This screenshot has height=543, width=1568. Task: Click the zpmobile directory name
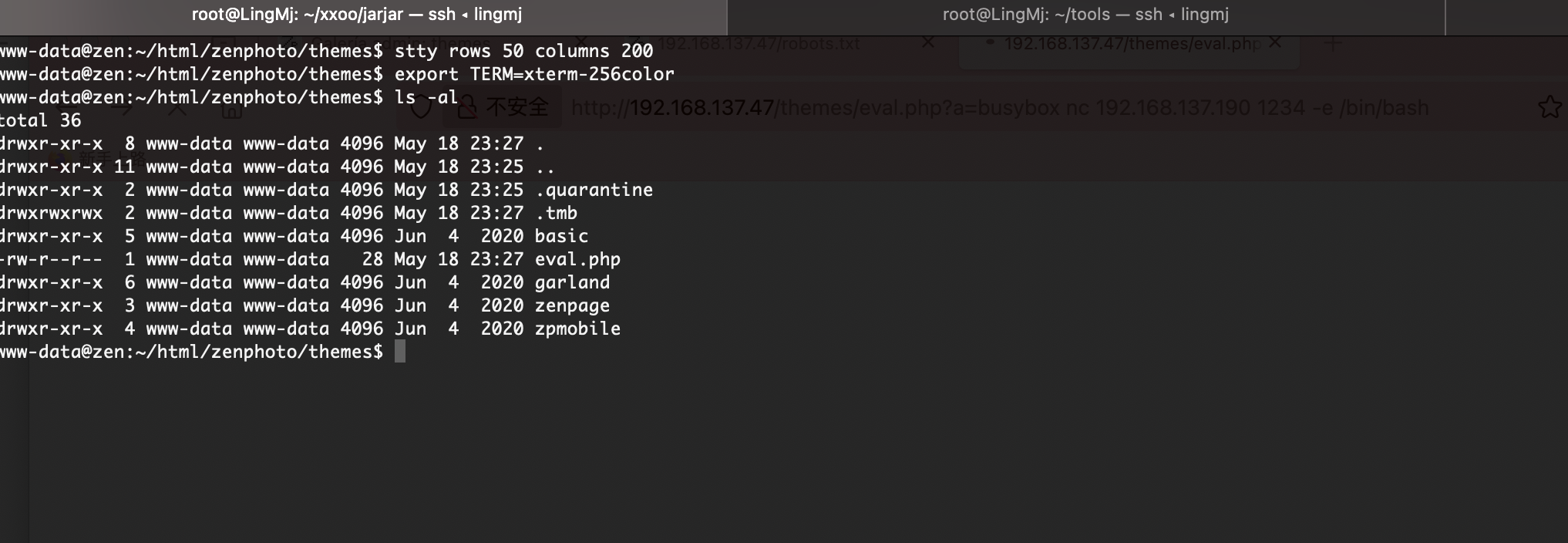point(577,329)
